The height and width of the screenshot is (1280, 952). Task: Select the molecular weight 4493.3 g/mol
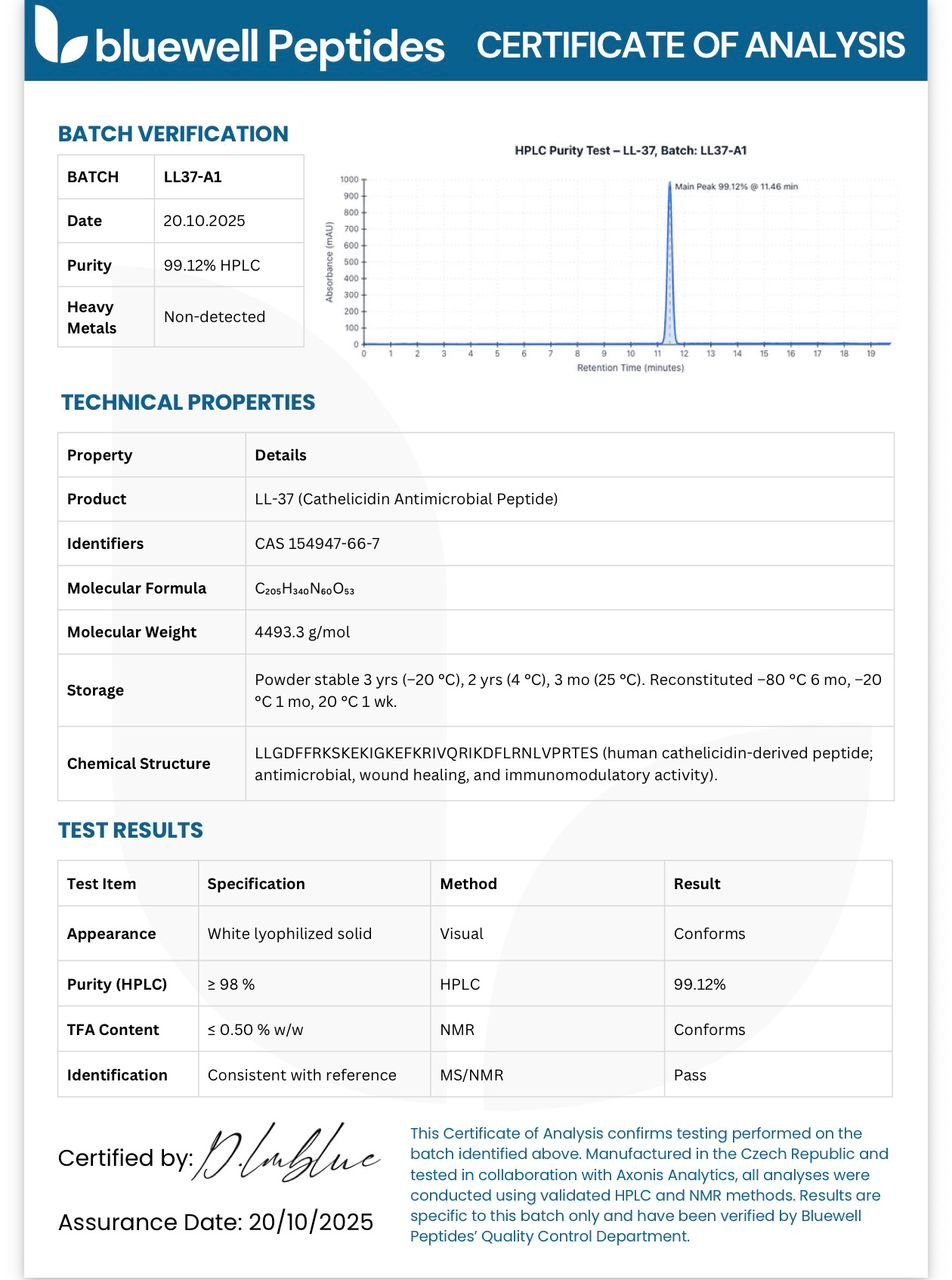click(x=302, y=632)
